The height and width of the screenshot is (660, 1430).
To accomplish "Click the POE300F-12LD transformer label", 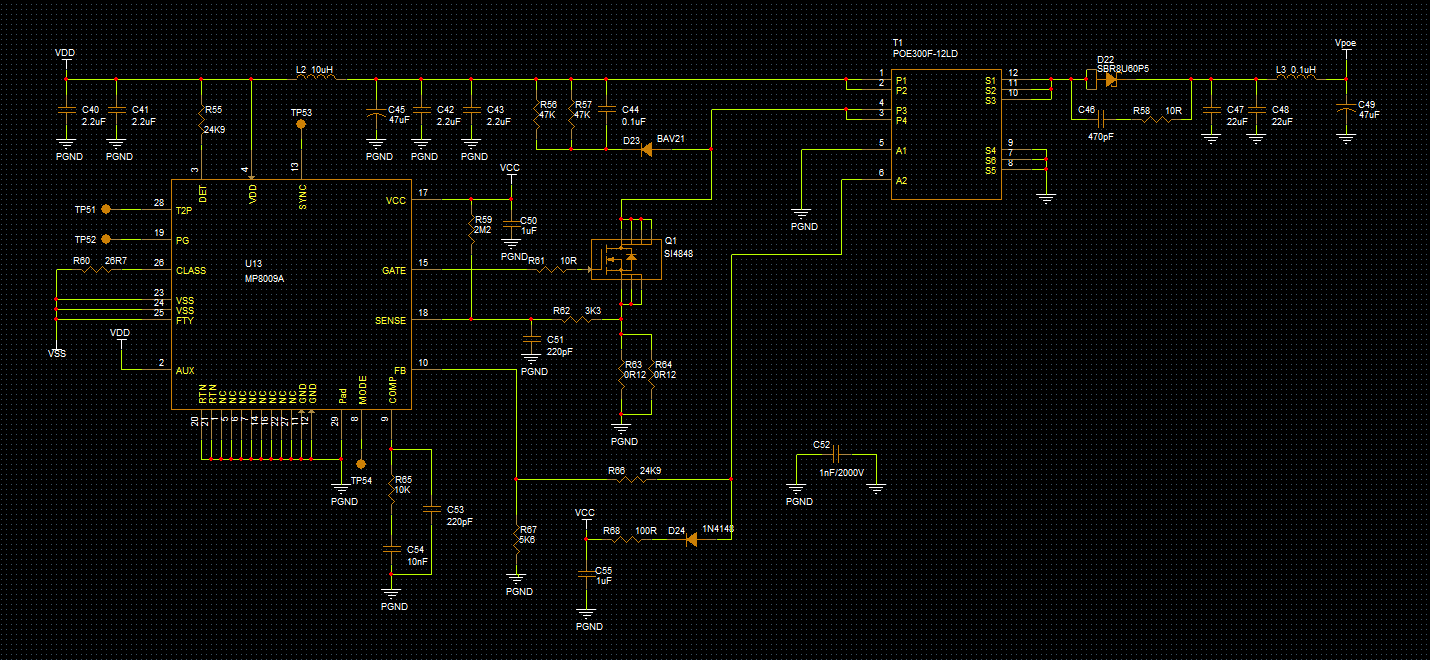I will coord(925,53).
